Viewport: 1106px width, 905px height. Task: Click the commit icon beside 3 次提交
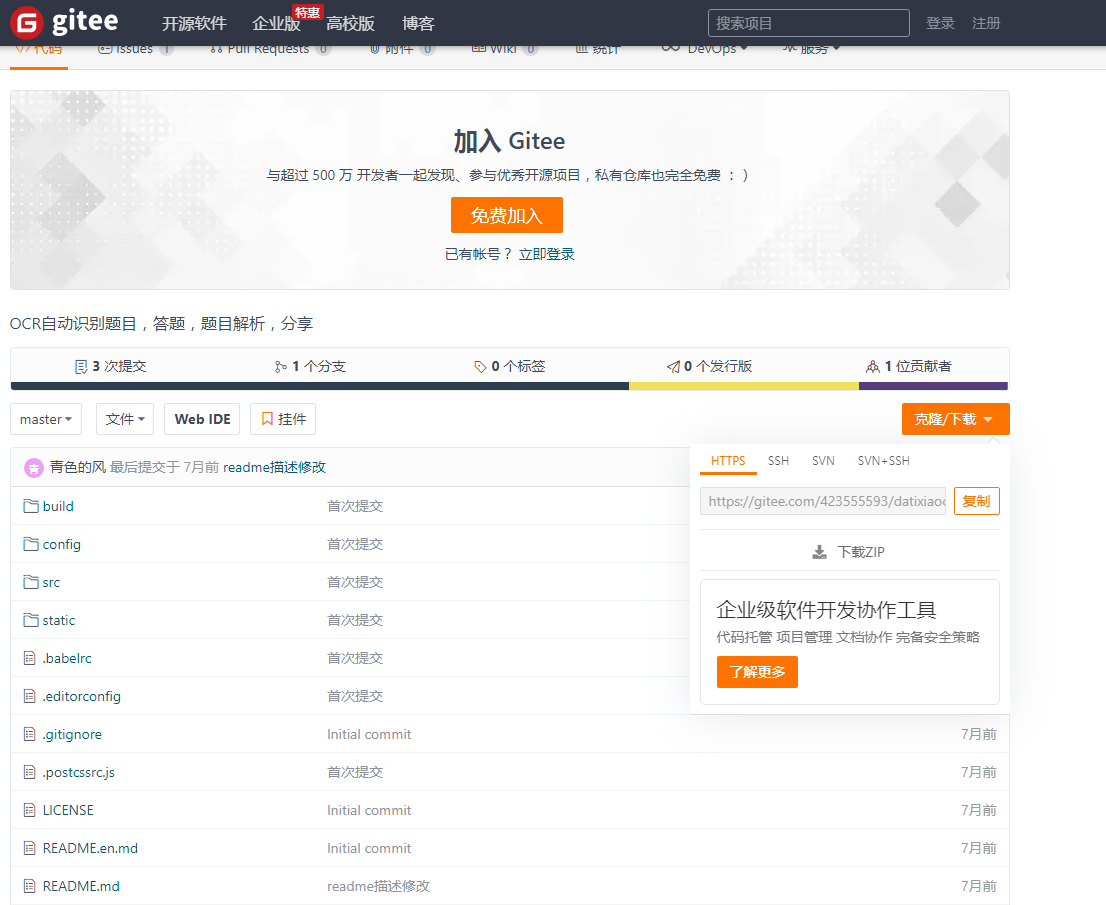pyautogui.click(x=82, y=366)
